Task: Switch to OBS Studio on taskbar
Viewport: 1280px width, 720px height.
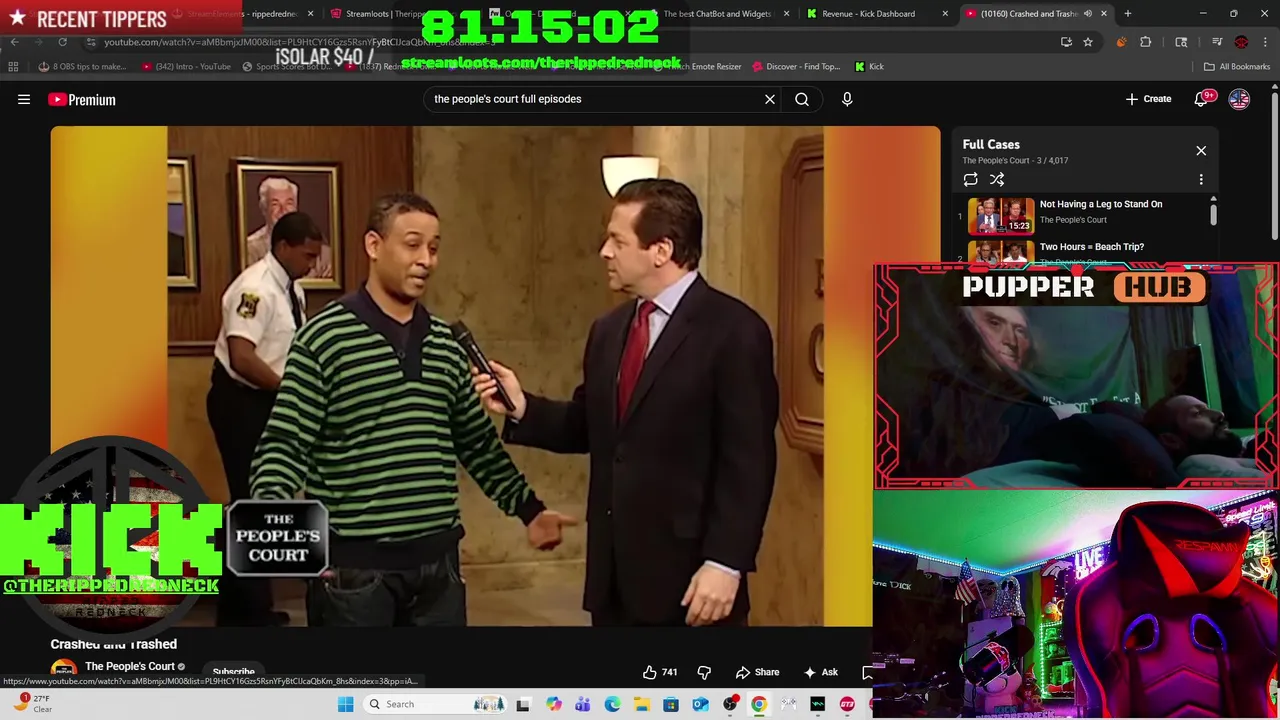Action: (x=730, y=704)
